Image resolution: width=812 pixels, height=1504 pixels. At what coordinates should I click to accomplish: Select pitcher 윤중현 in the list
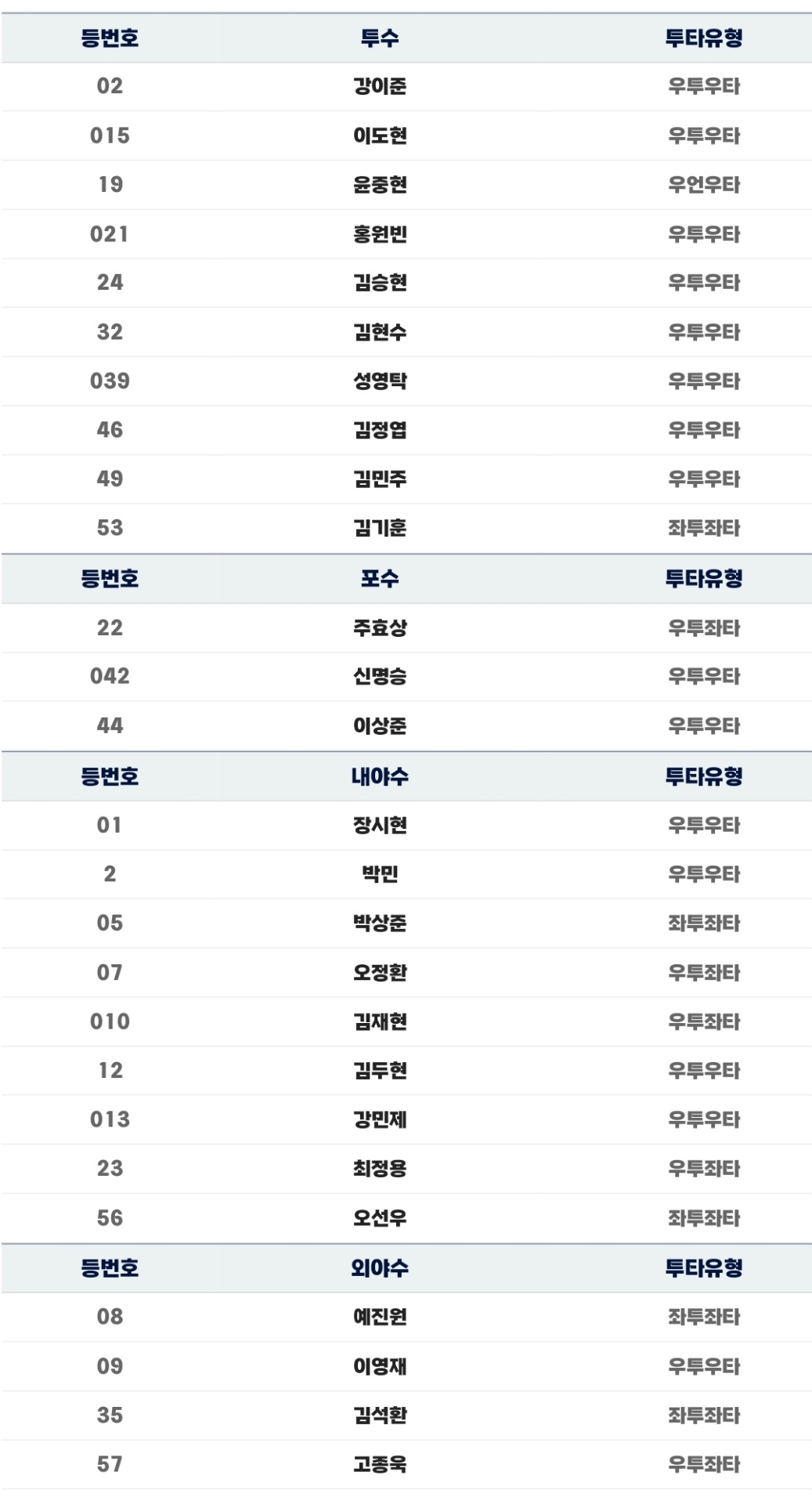(380, 185)
